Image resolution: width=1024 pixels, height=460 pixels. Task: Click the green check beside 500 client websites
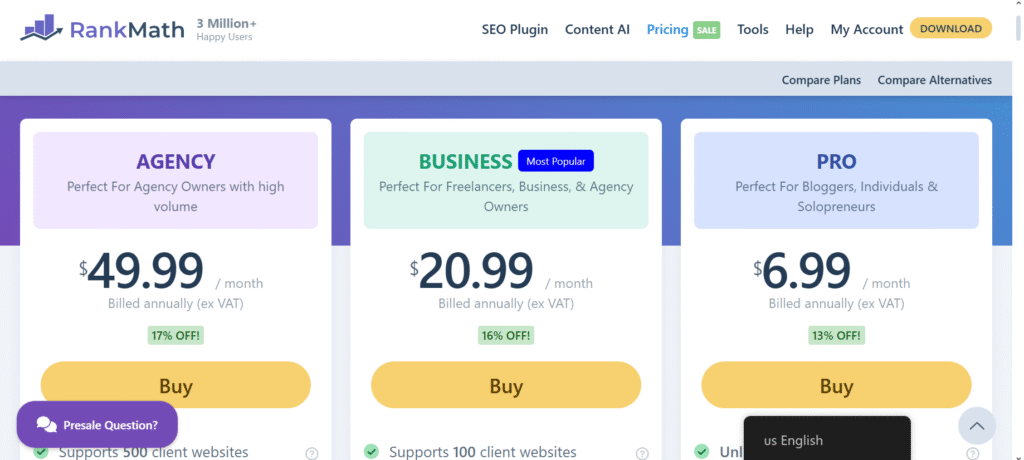tap(40, 452)
